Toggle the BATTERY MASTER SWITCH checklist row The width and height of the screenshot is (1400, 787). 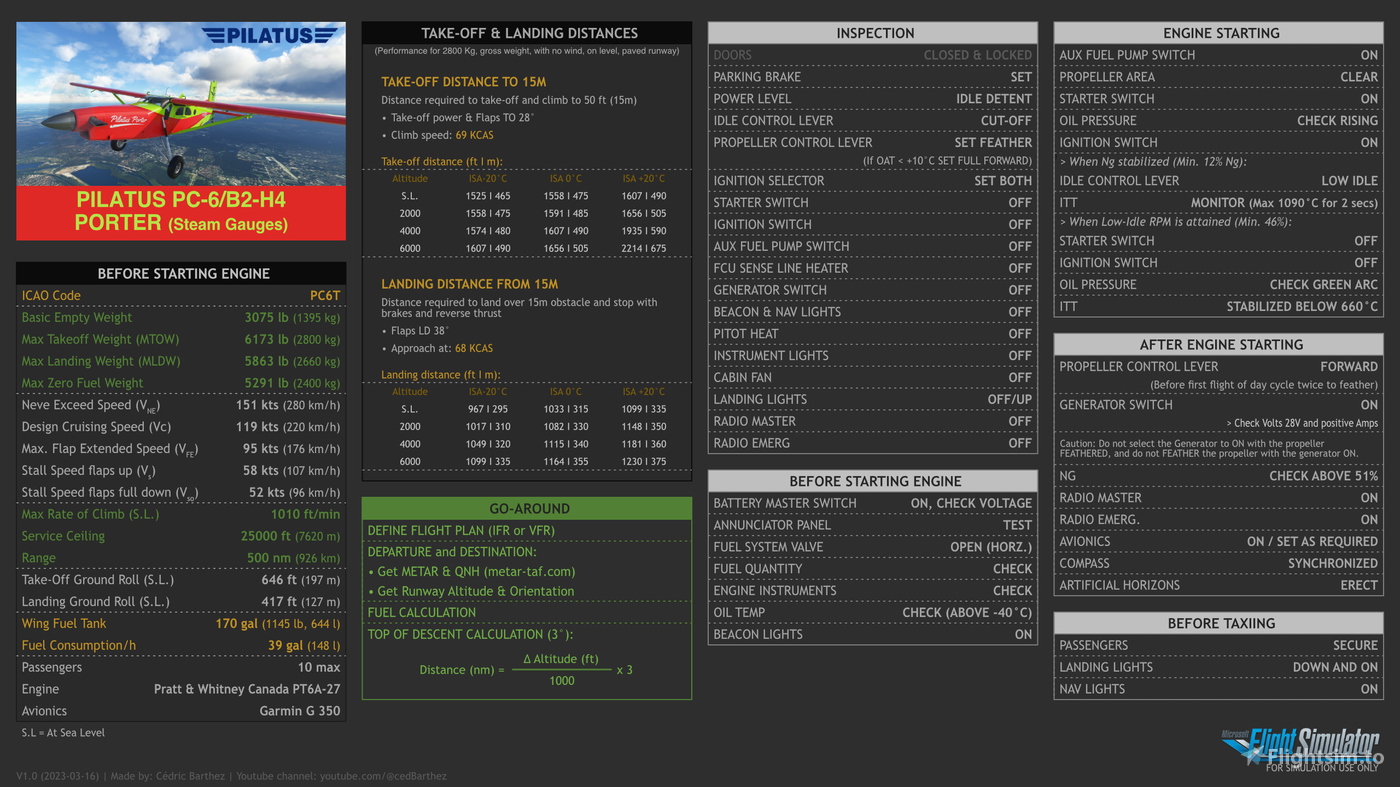pos(872,503)
